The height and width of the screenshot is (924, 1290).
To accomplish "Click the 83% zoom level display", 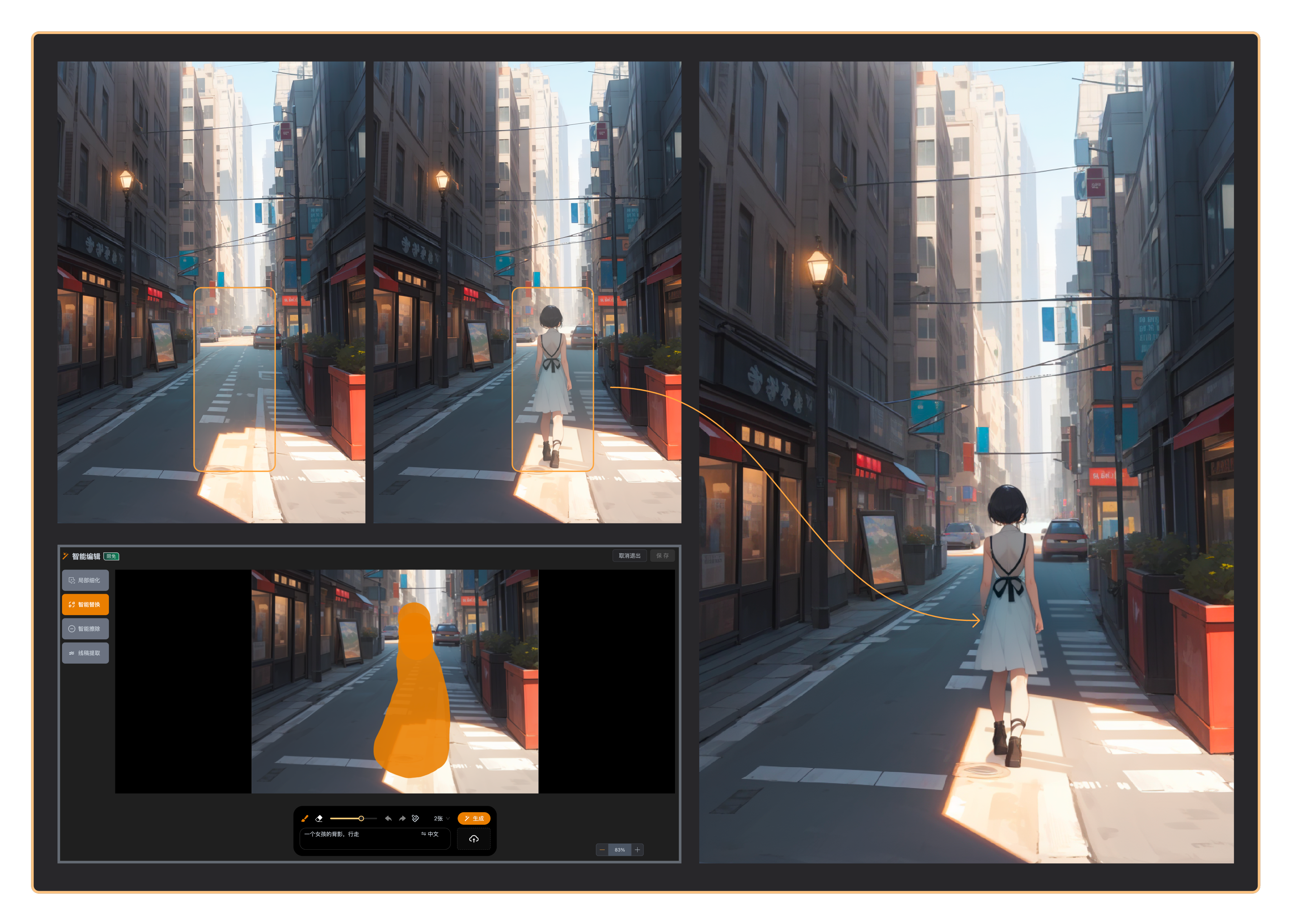I will [620, 849].
